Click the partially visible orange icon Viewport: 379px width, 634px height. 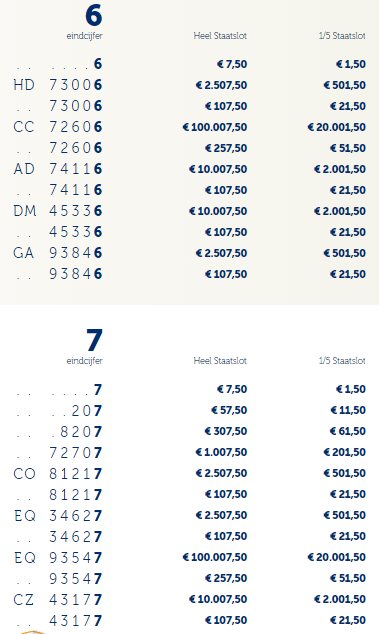coord(32,632)
